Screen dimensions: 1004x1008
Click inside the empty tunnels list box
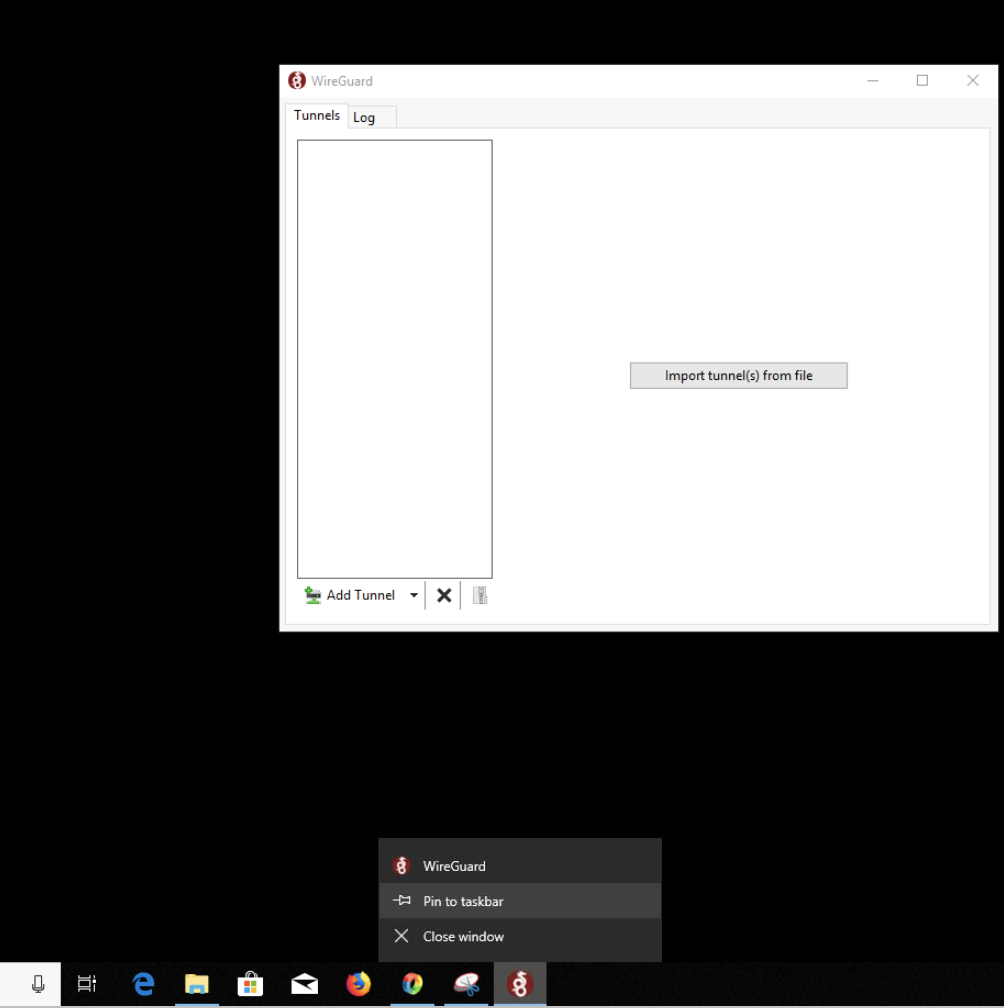click(395, 359)
